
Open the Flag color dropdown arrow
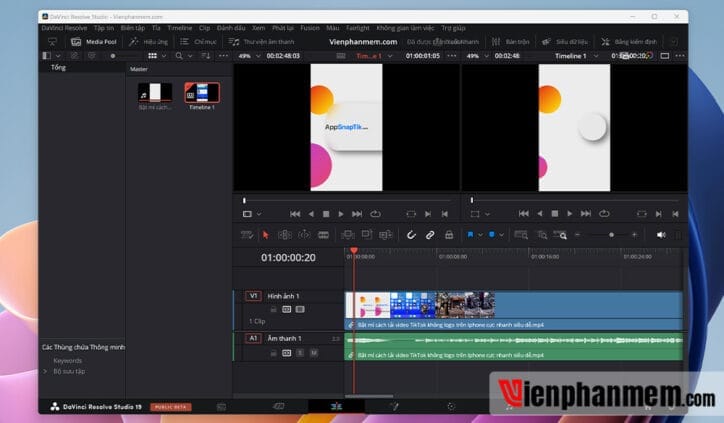tap(480, 235)
